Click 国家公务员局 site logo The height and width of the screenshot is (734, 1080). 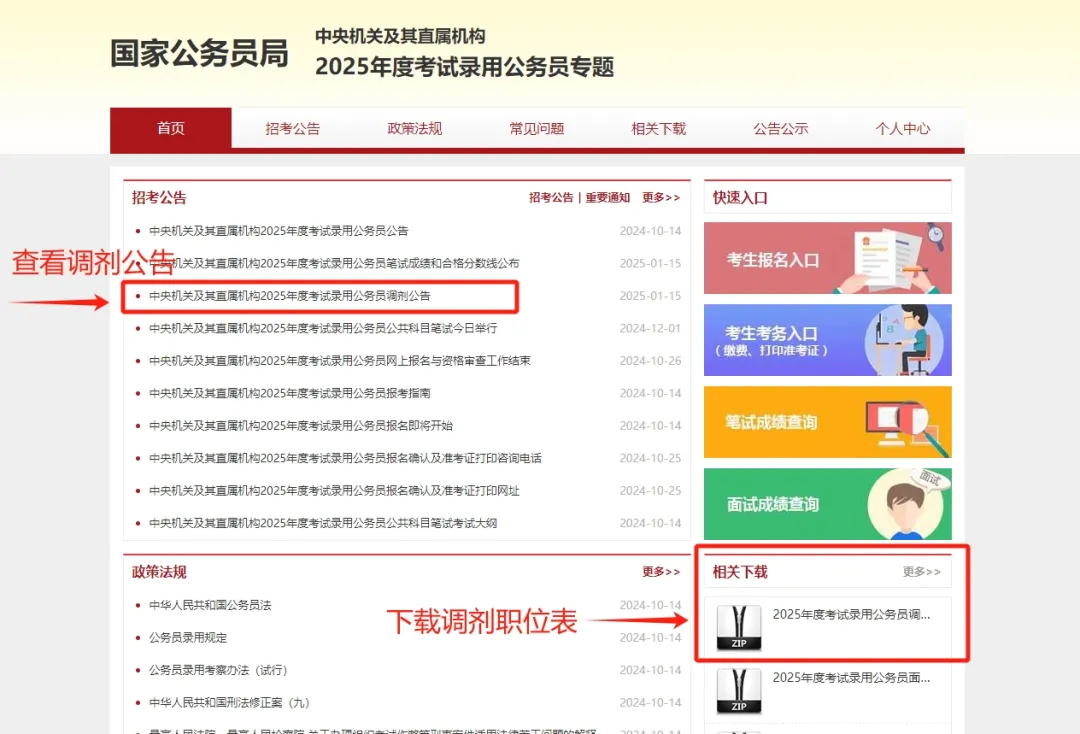coord(199,54)
